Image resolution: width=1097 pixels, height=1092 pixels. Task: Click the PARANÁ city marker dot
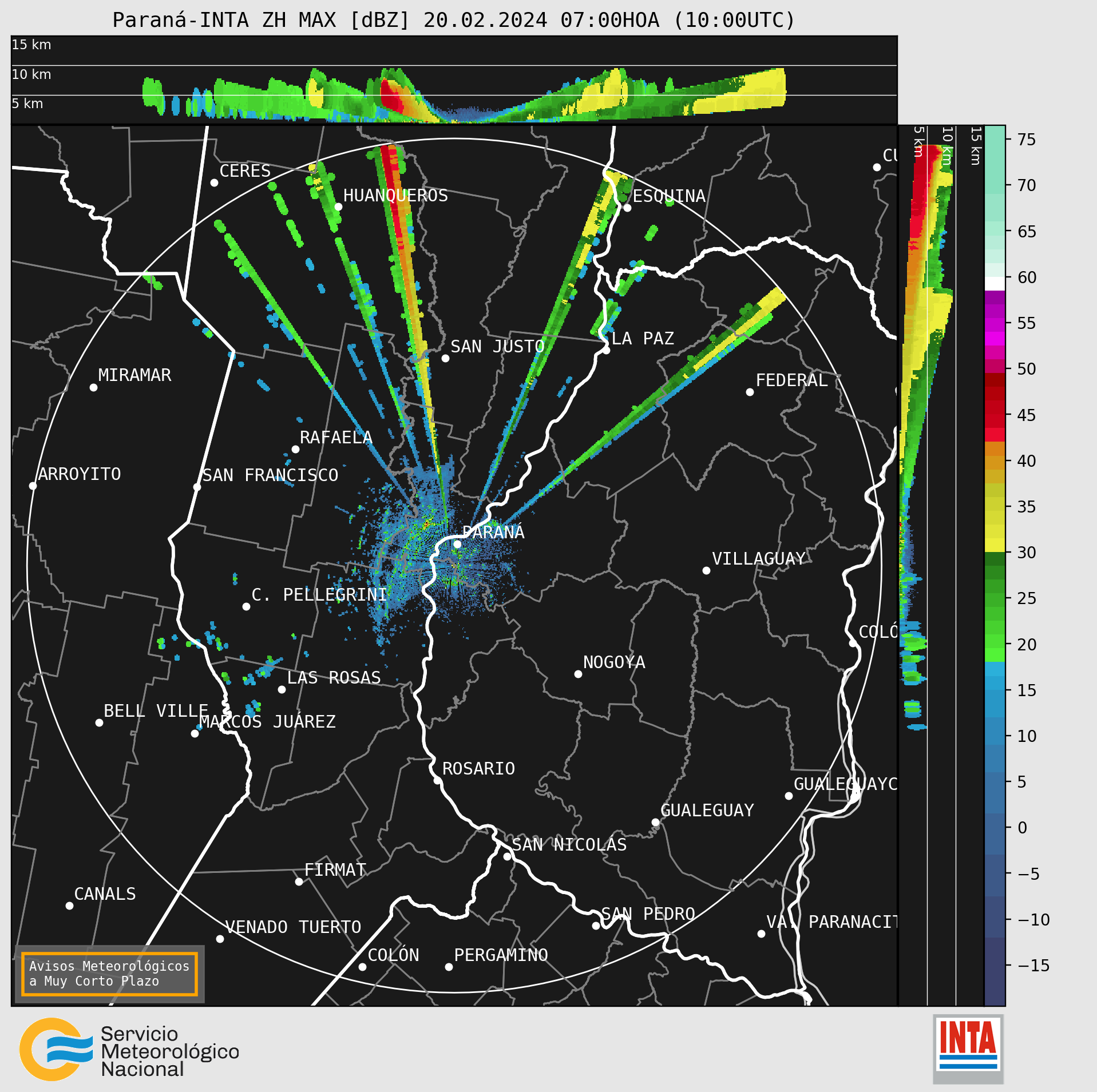click(457, 544)
